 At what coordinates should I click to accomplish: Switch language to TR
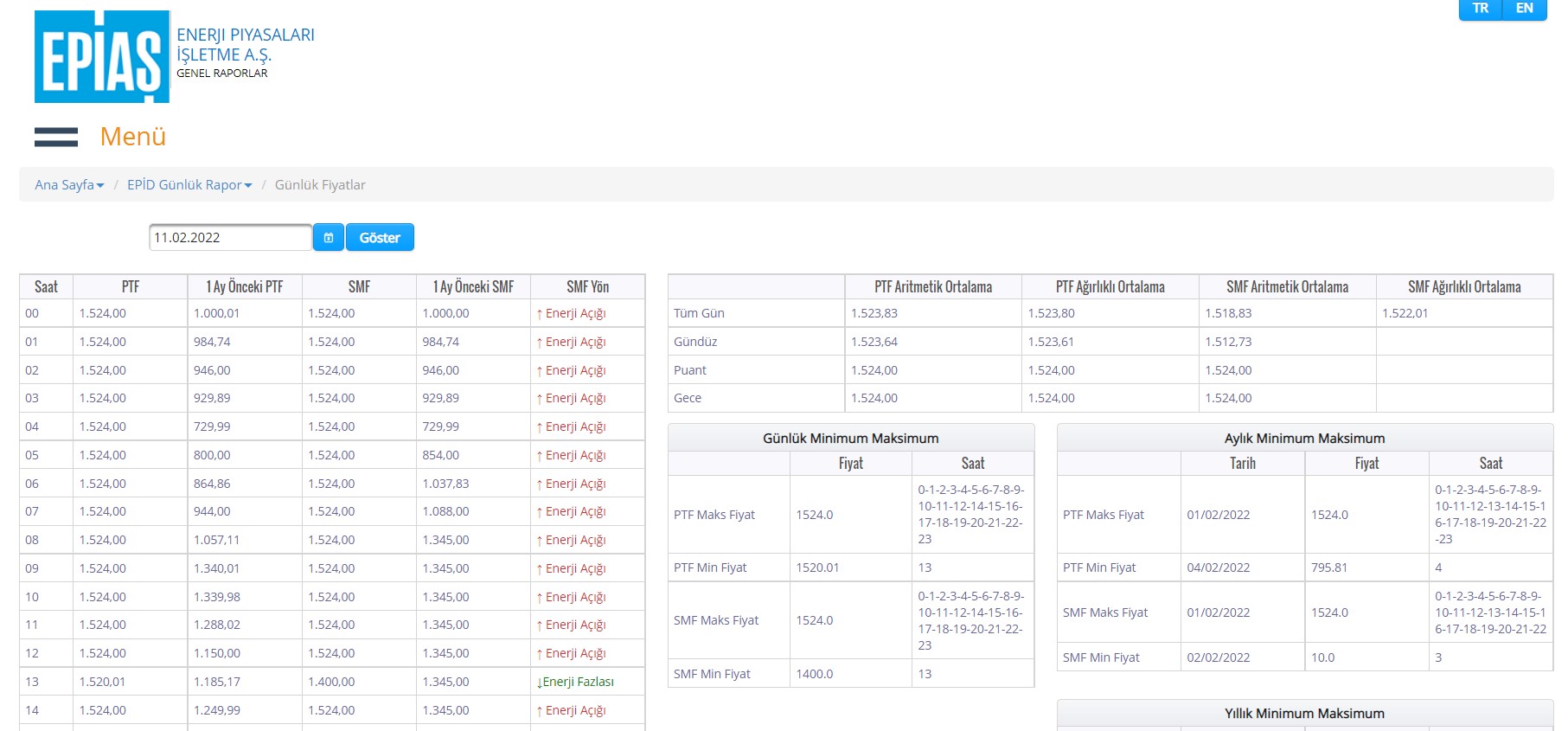(x=1481, y=9)
